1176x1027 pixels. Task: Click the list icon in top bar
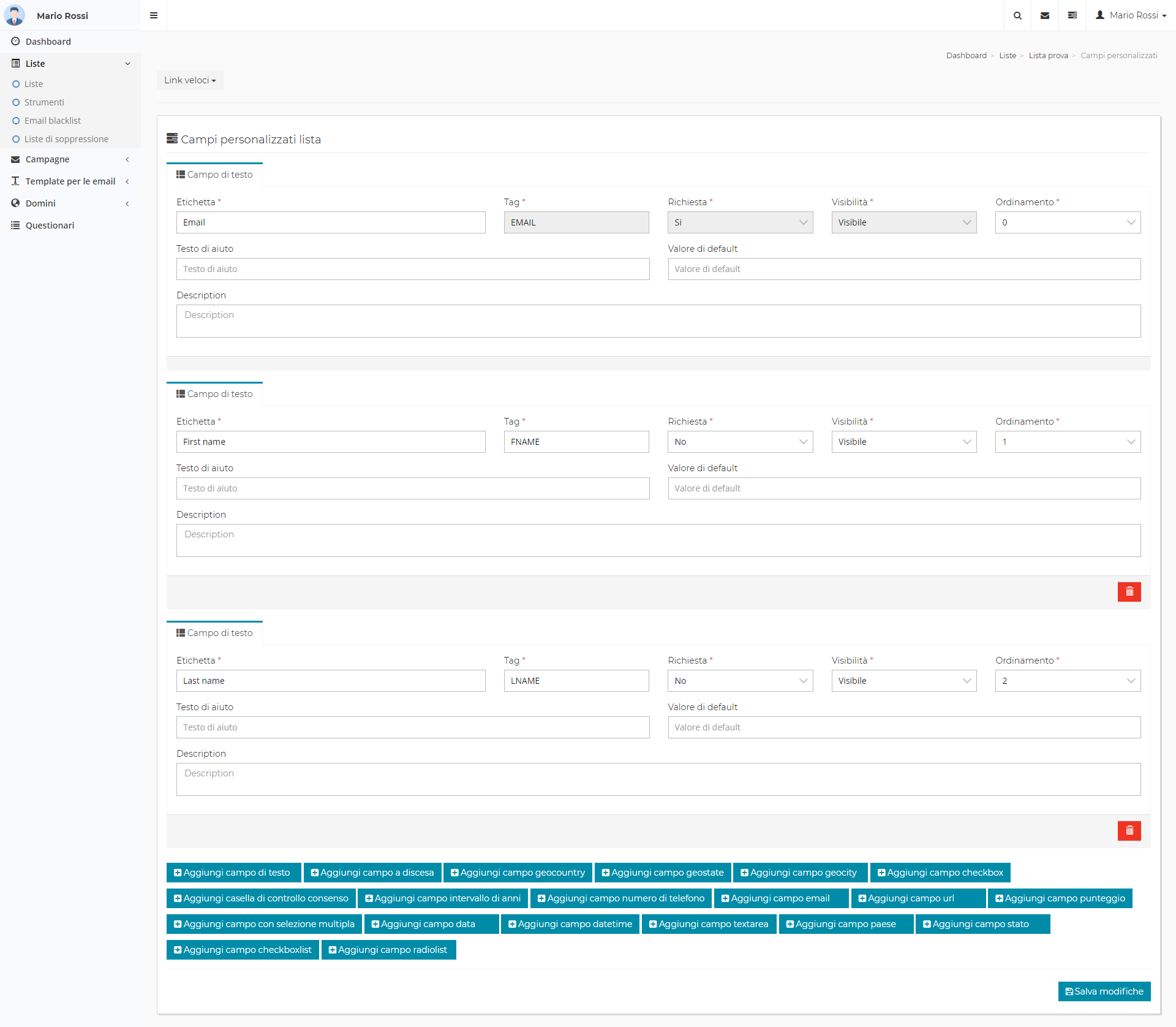tap(1072, 15)
